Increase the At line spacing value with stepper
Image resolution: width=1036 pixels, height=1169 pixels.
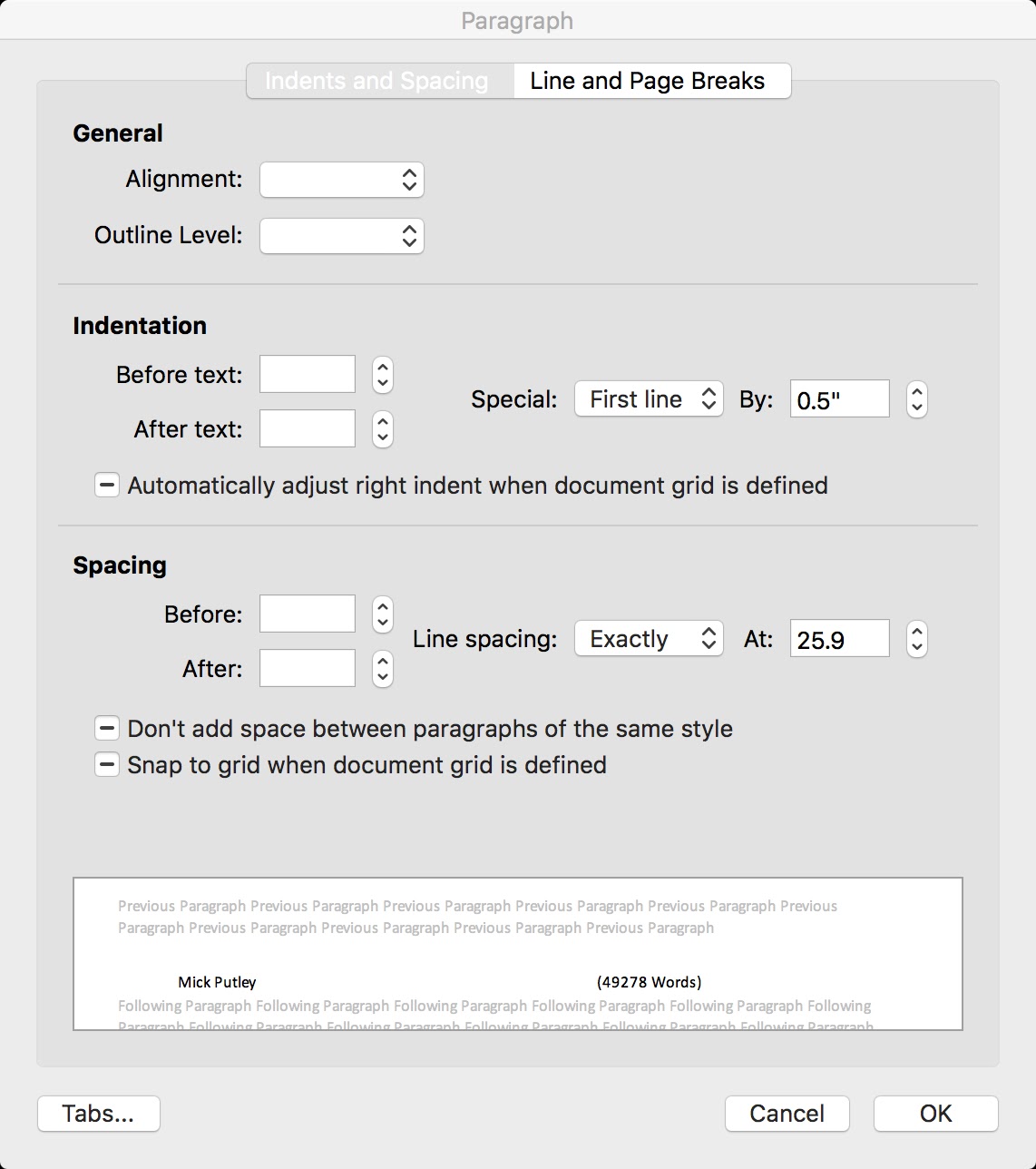(916, 631)
